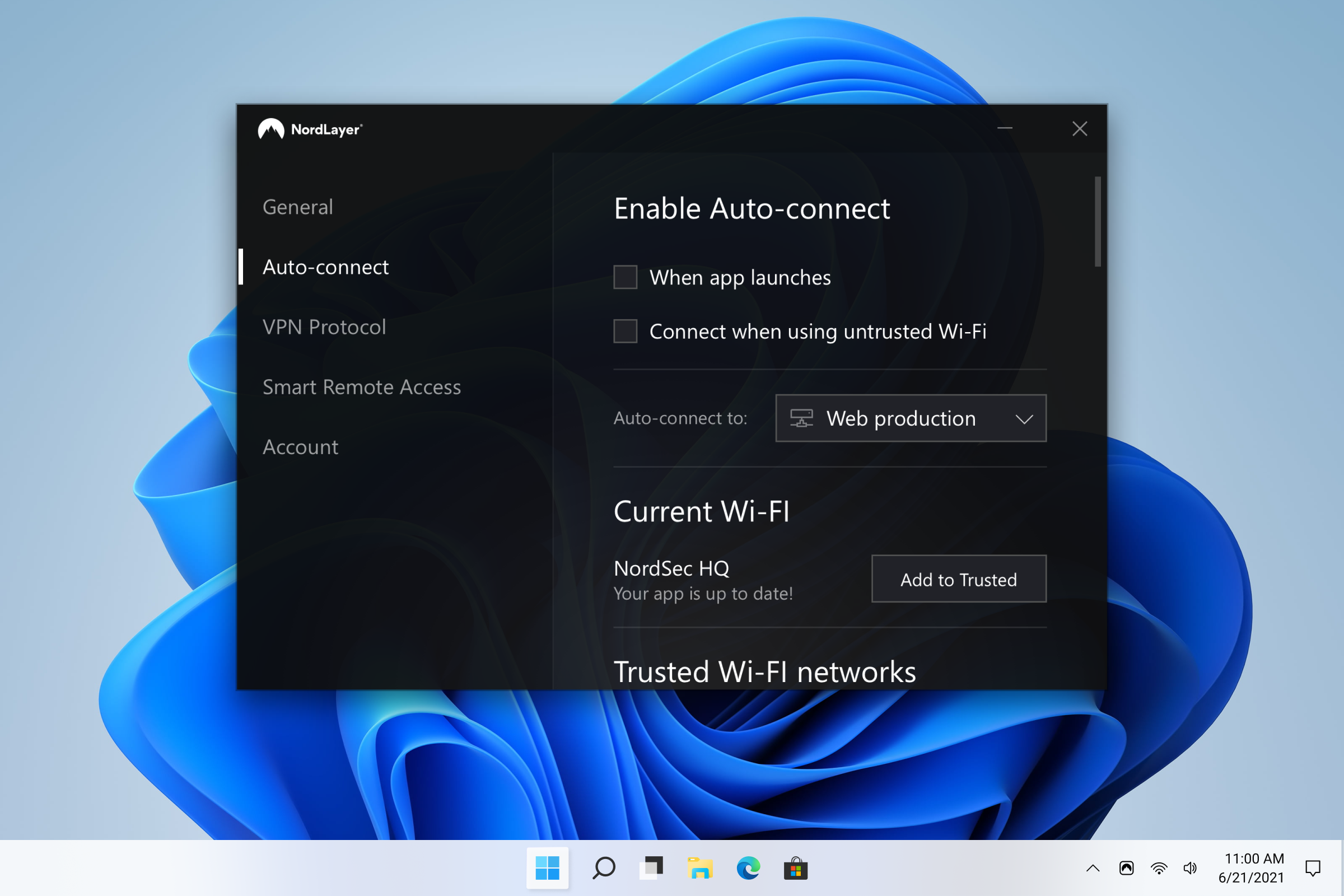Screen dimensions: 1344x896
Task: Open NordLayer tray icon in system tray
Action: (1126, 869)
